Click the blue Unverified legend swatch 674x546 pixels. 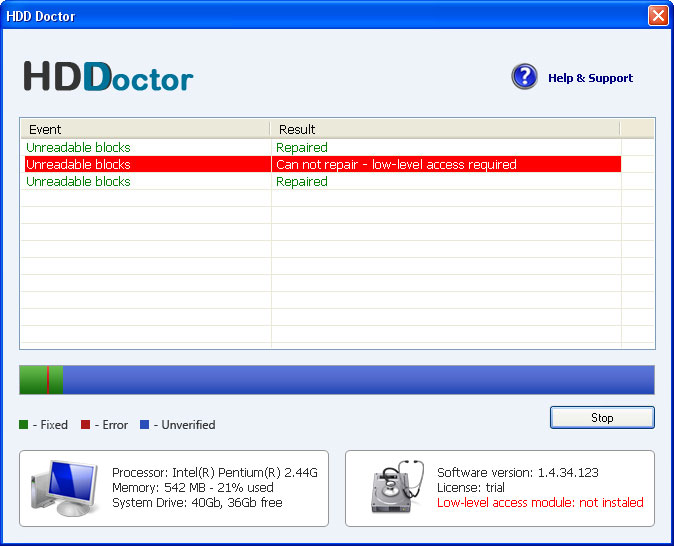pyautogui.click(x=144, y=425)
